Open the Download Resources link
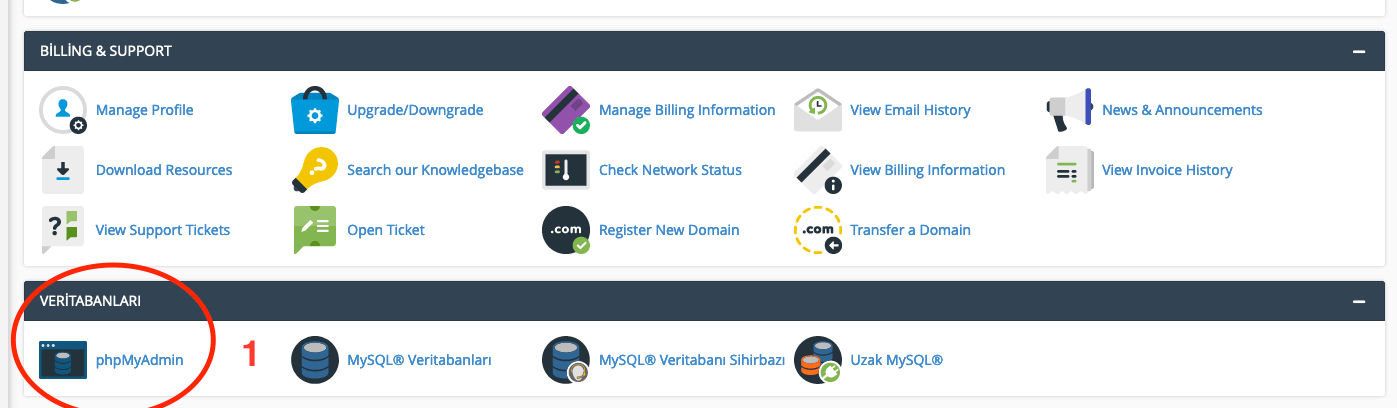Viewport: 1397px width, 408px height. (x=164, y=170)
